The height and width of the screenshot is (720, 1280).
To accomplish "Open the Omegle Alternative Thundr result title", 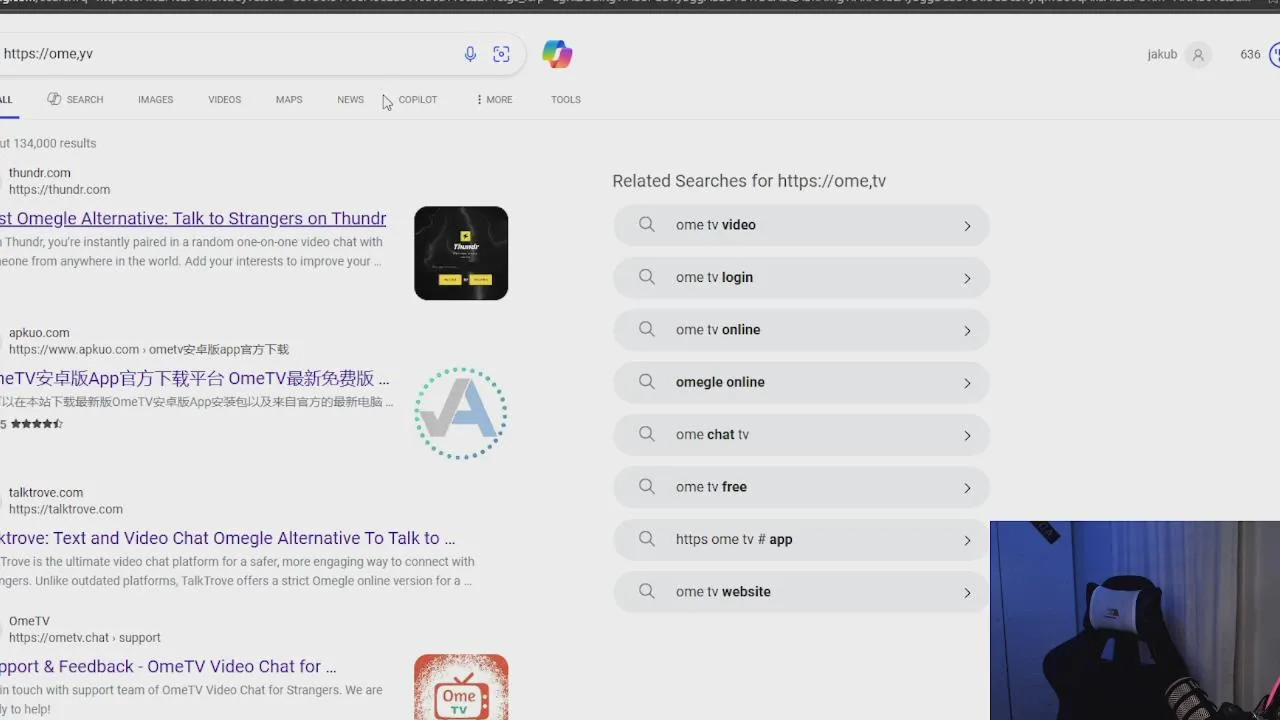I will (x=193, y=219).
